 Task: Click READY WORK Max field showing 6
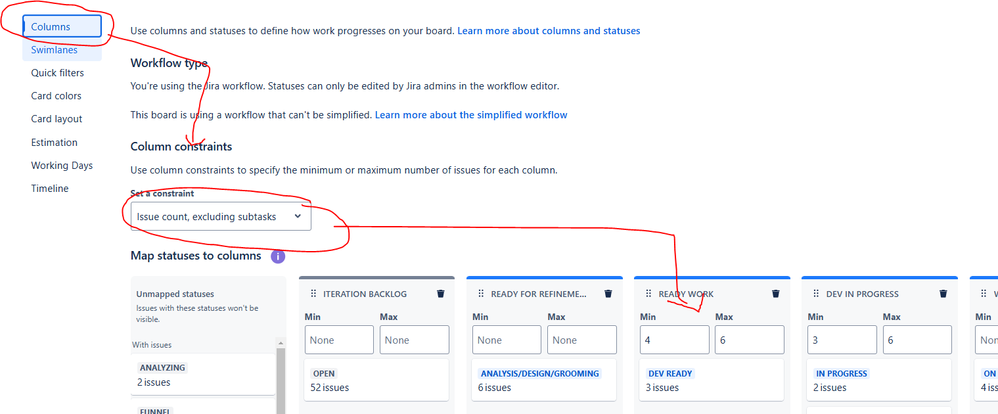point(750,340)
